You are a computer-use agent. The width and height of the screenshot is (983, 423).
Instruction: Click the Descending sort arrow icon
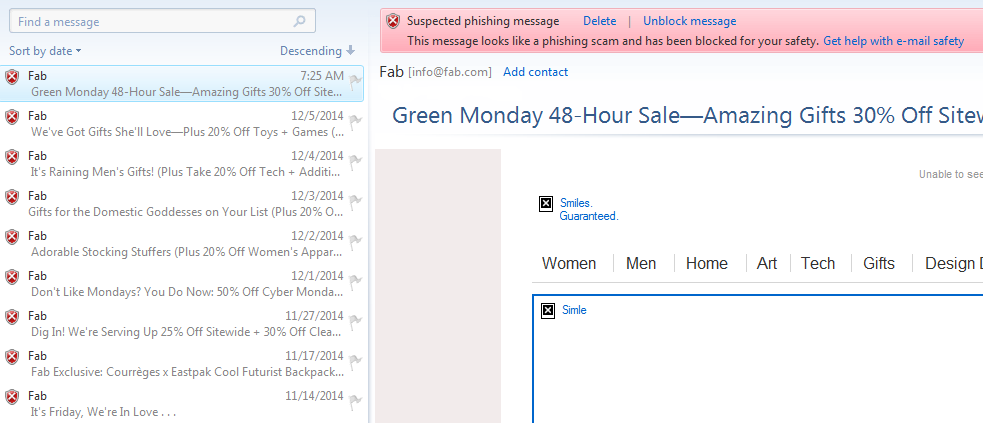coord(350,50)
